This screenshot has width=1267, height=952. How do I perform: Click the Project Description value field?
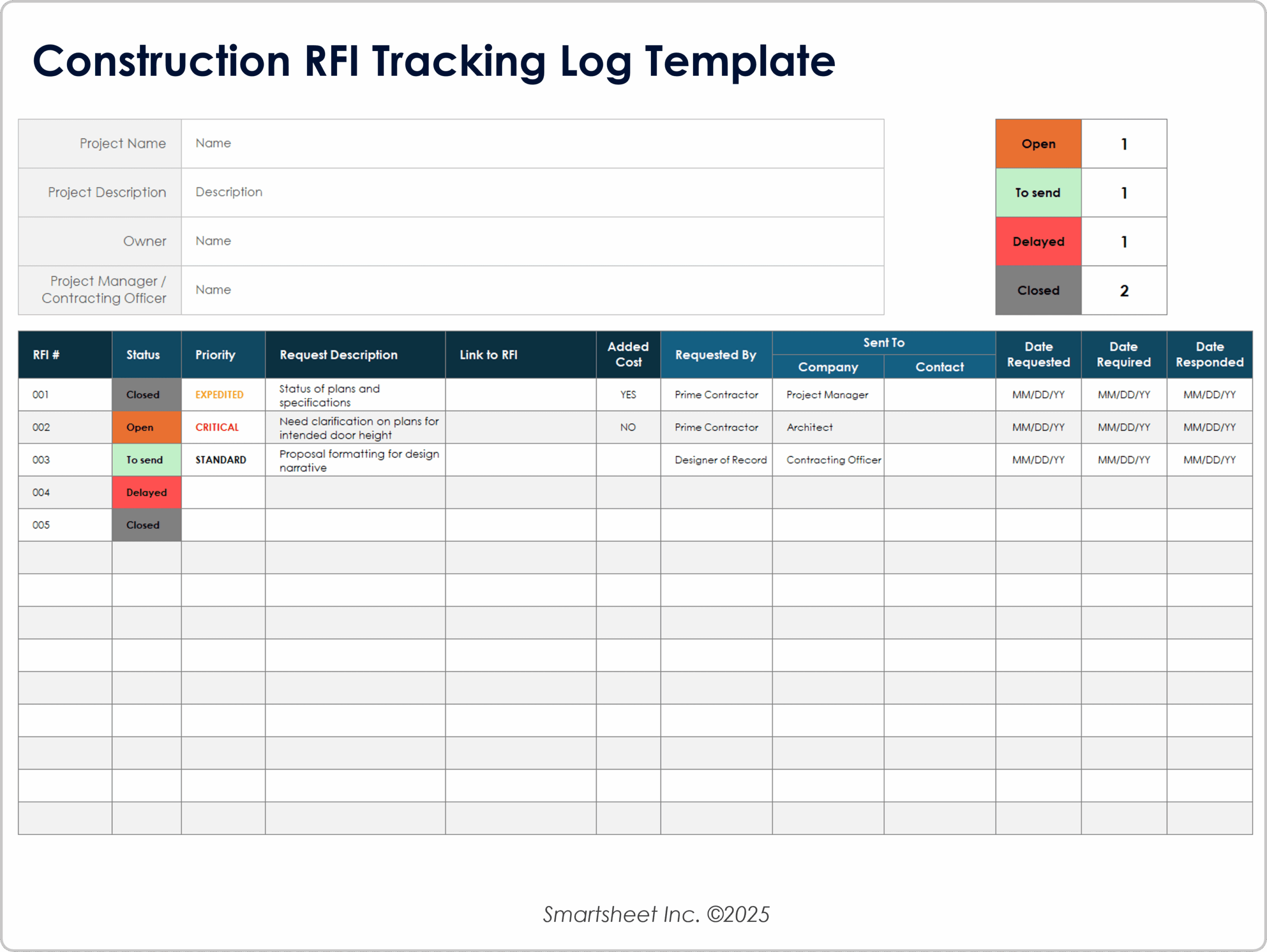coord(532,192)
